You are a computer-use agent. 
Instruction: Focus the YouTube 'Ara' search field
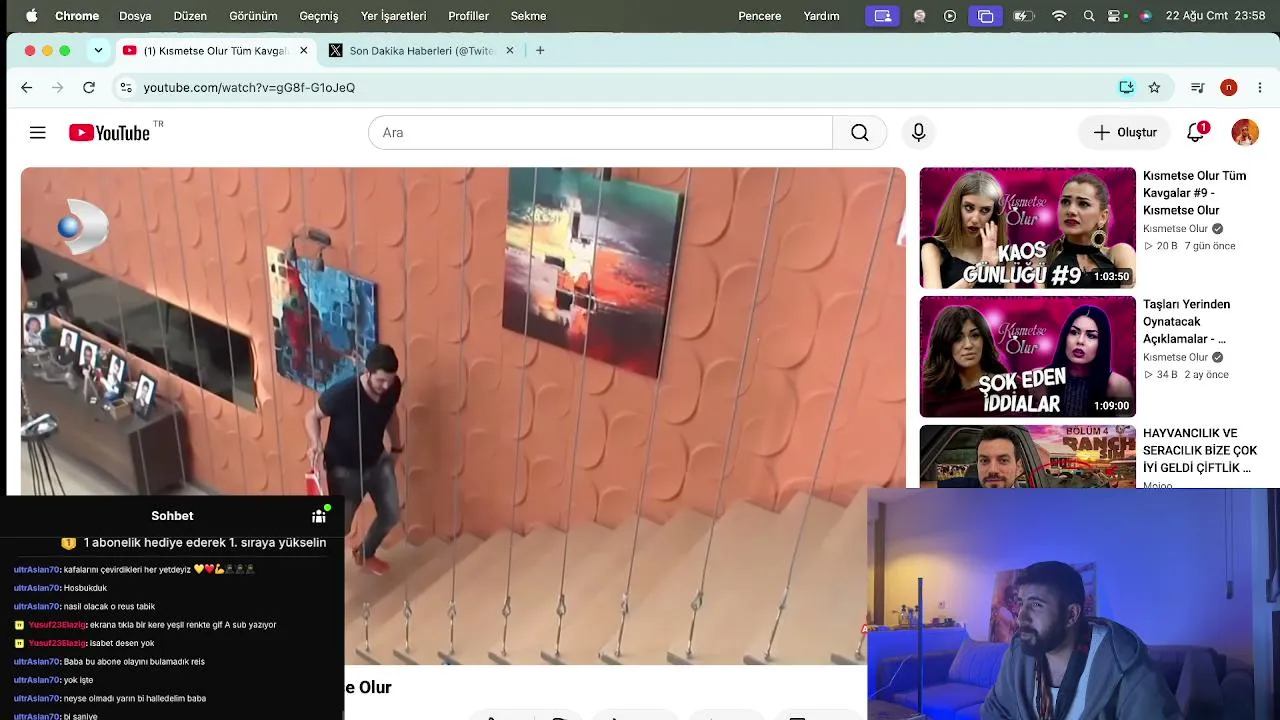pos(600,133)
